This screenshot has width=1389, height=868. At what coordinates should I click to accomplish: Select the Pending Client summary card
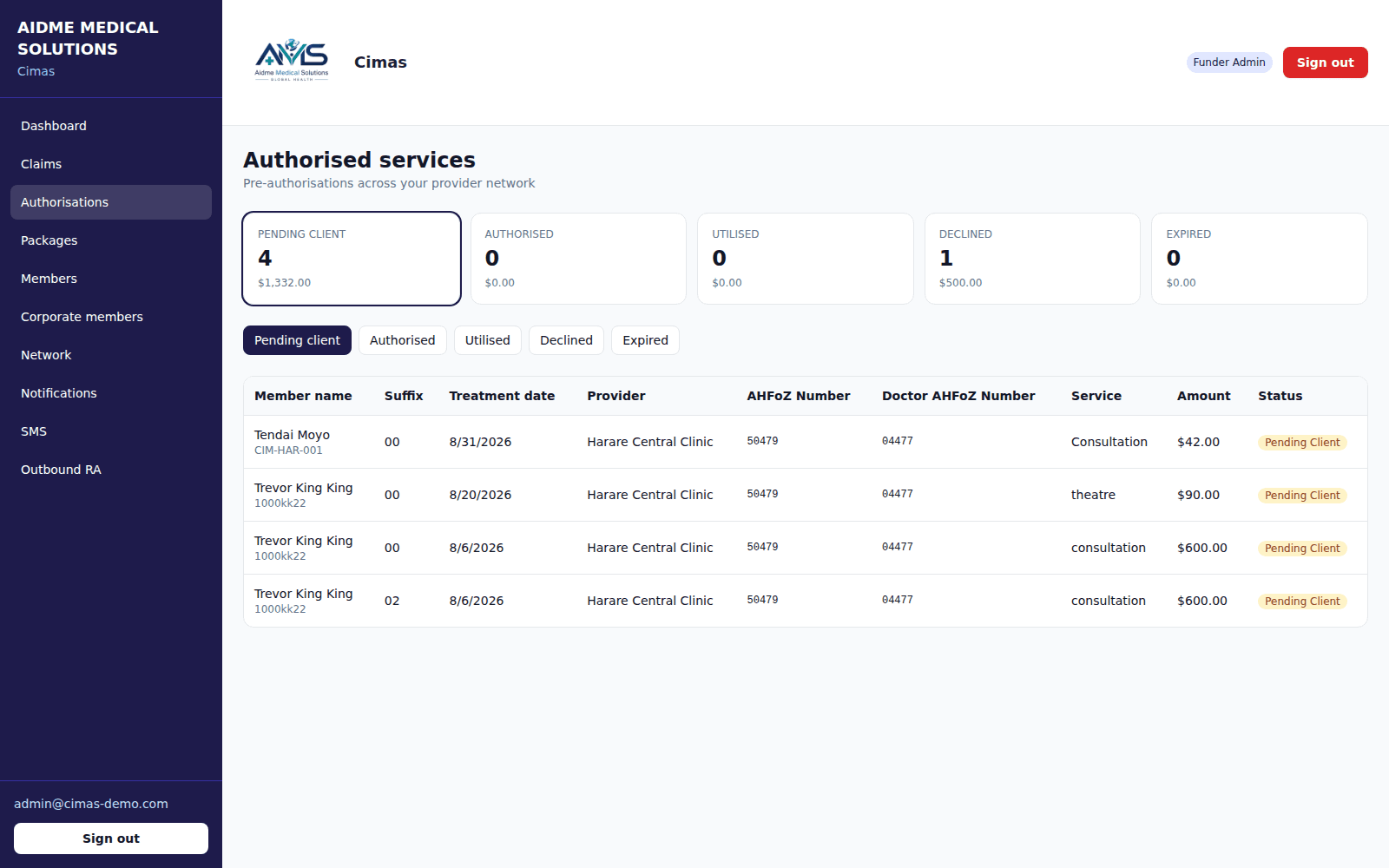click(352, 259)
